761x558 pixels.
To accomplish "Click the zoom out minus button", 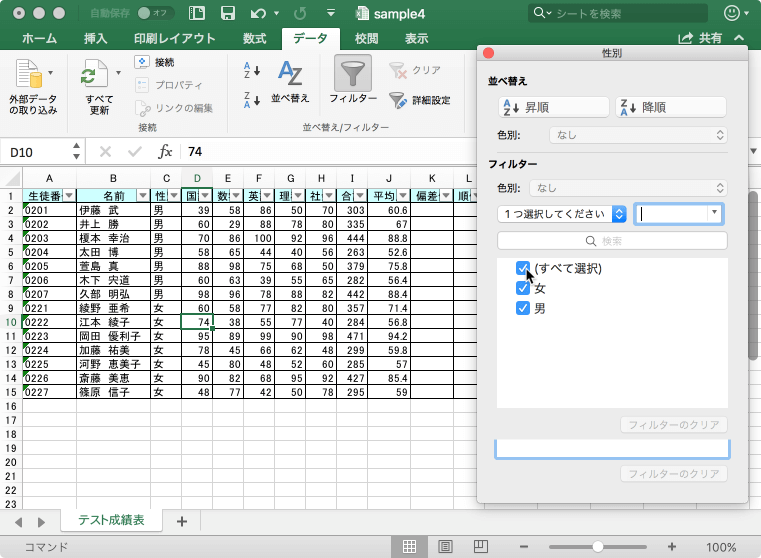I will click(x=523, y=547).
